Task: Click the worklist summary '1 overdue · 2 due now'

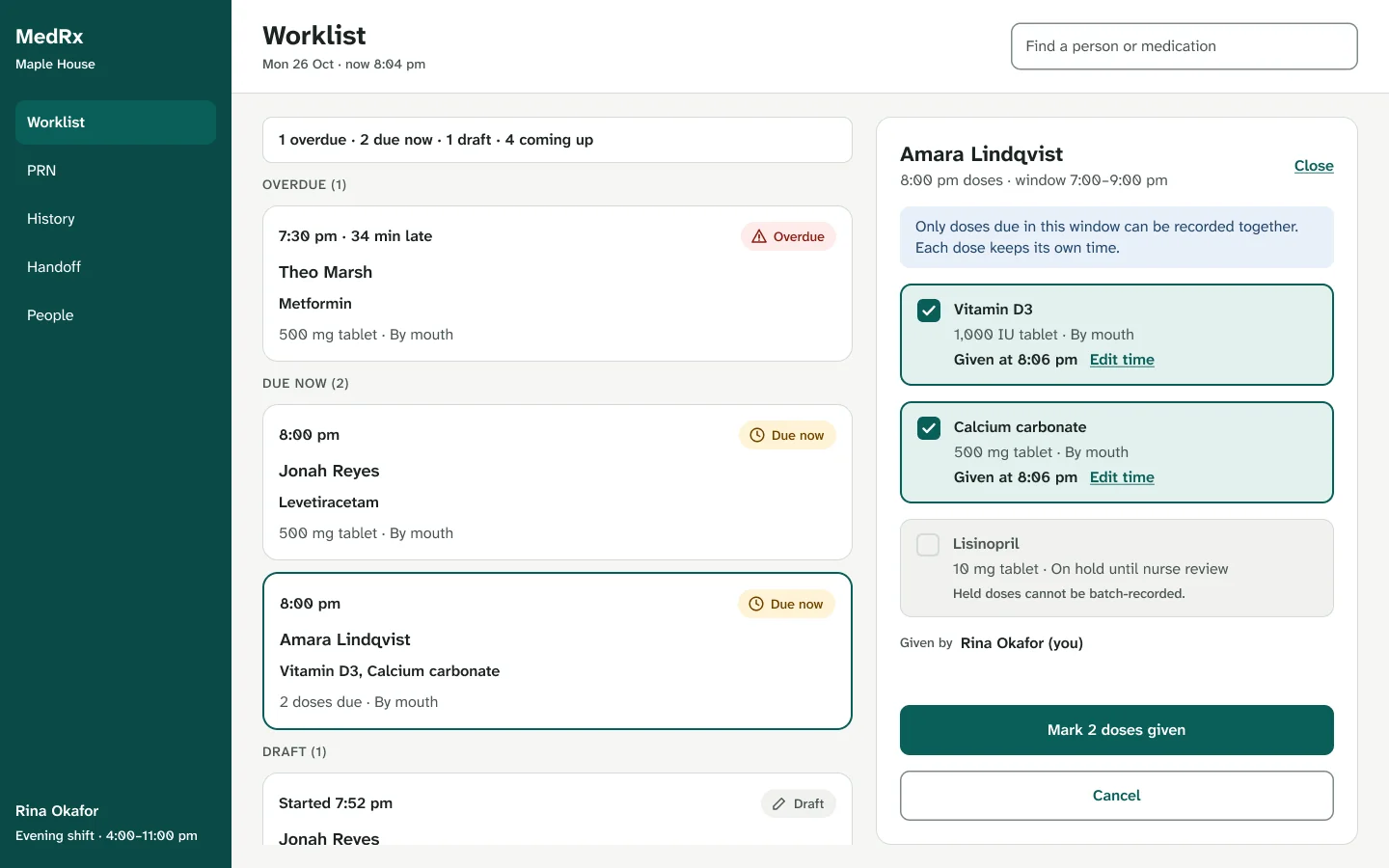Action: tap(558, 140)
